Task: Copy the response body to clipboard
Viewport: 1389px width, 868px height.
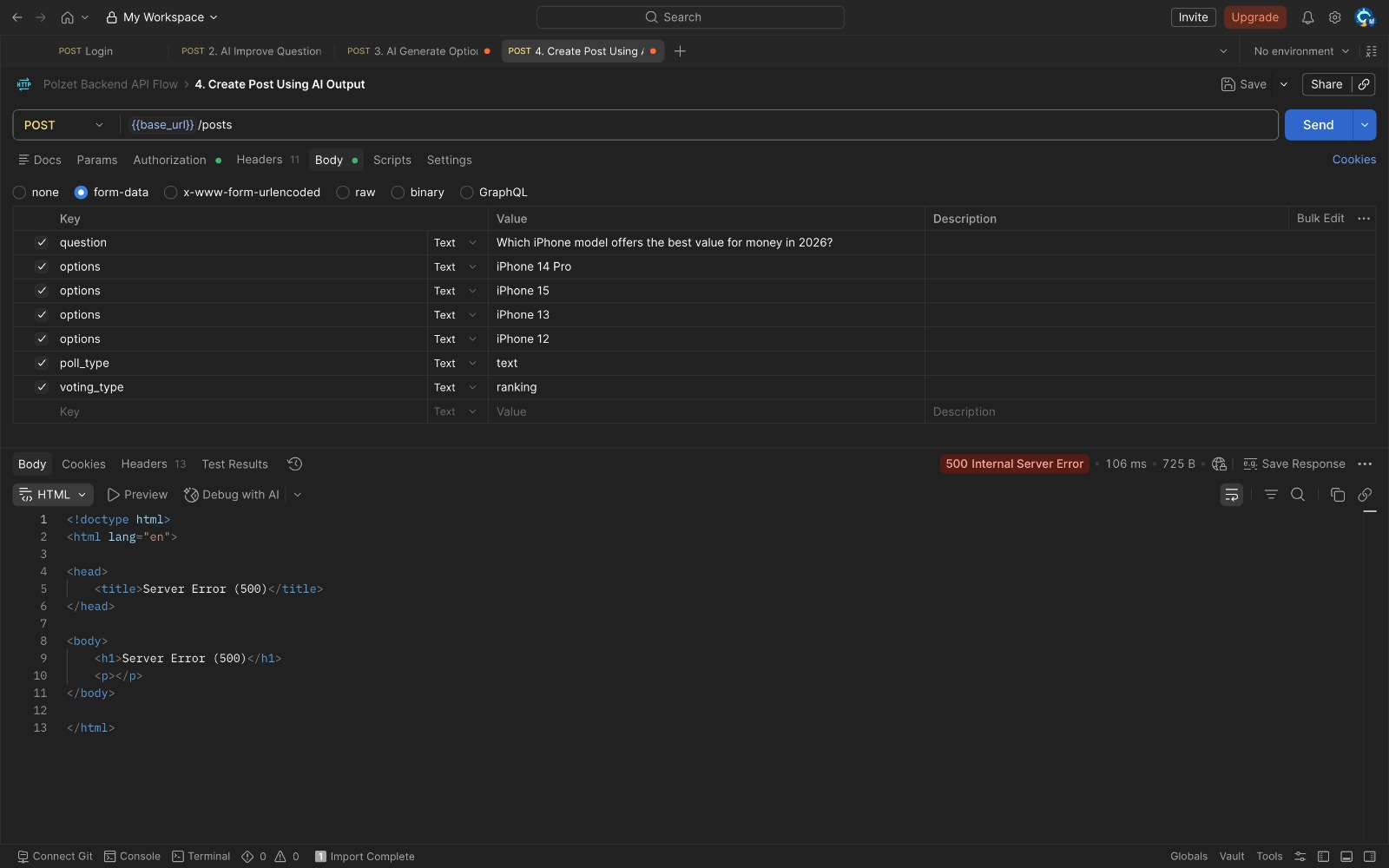Action: point(1338,495)
